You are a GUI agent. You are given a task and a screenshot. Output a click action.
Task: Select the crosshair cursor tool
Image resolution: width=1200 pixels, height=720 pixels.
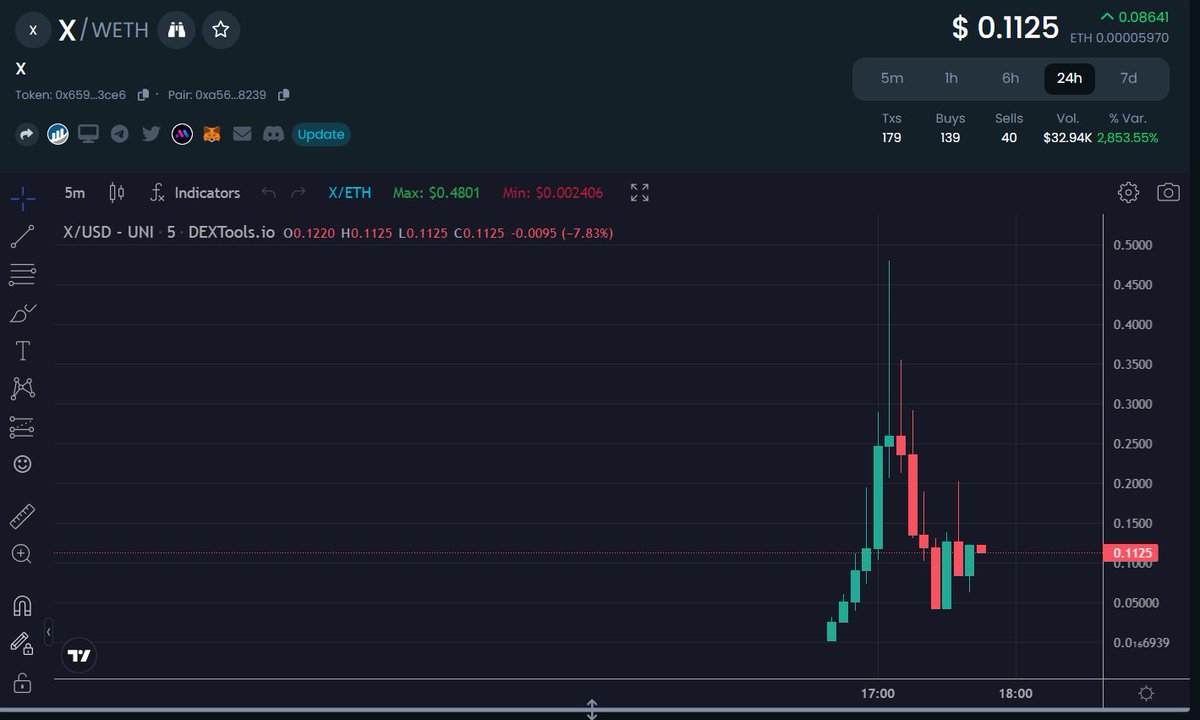22,197
